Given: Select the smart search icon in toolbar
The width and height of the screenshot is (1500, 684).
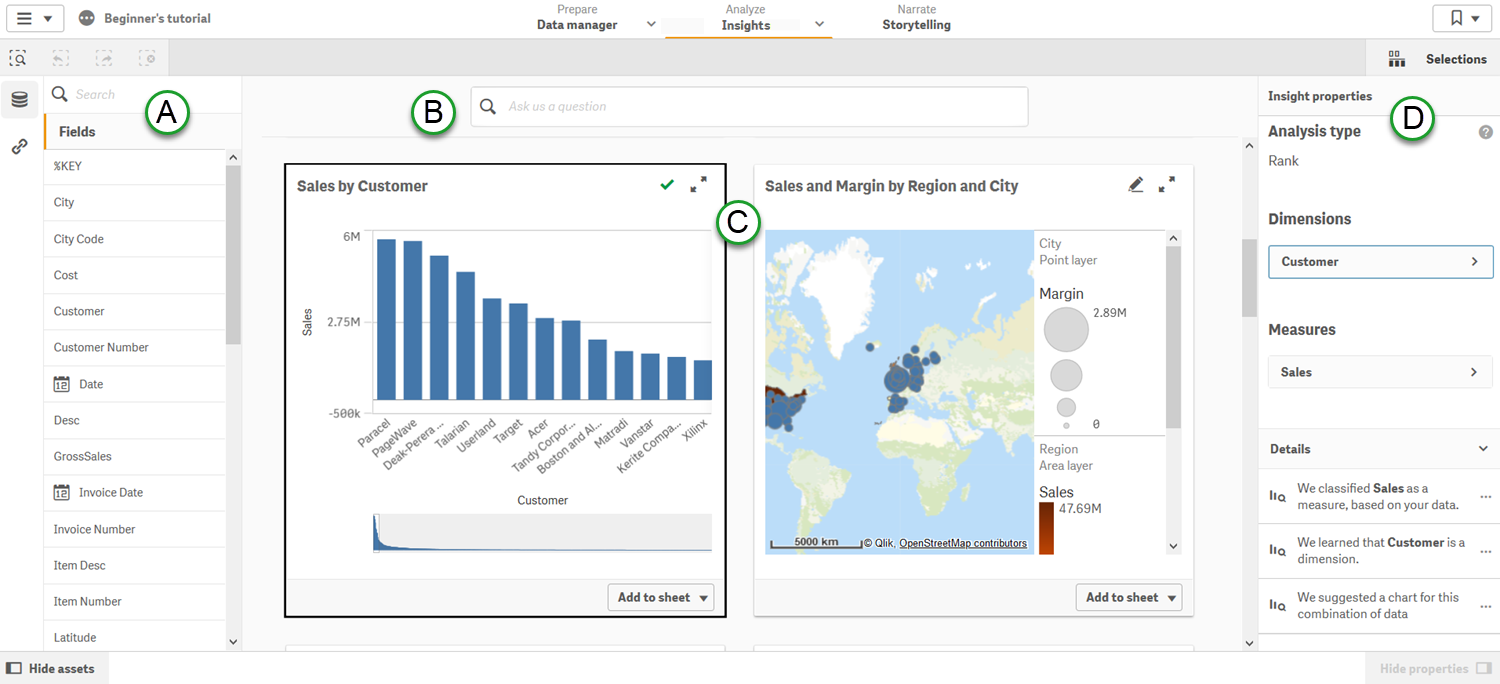Looking at the screenshot, I should click(18, 58).
